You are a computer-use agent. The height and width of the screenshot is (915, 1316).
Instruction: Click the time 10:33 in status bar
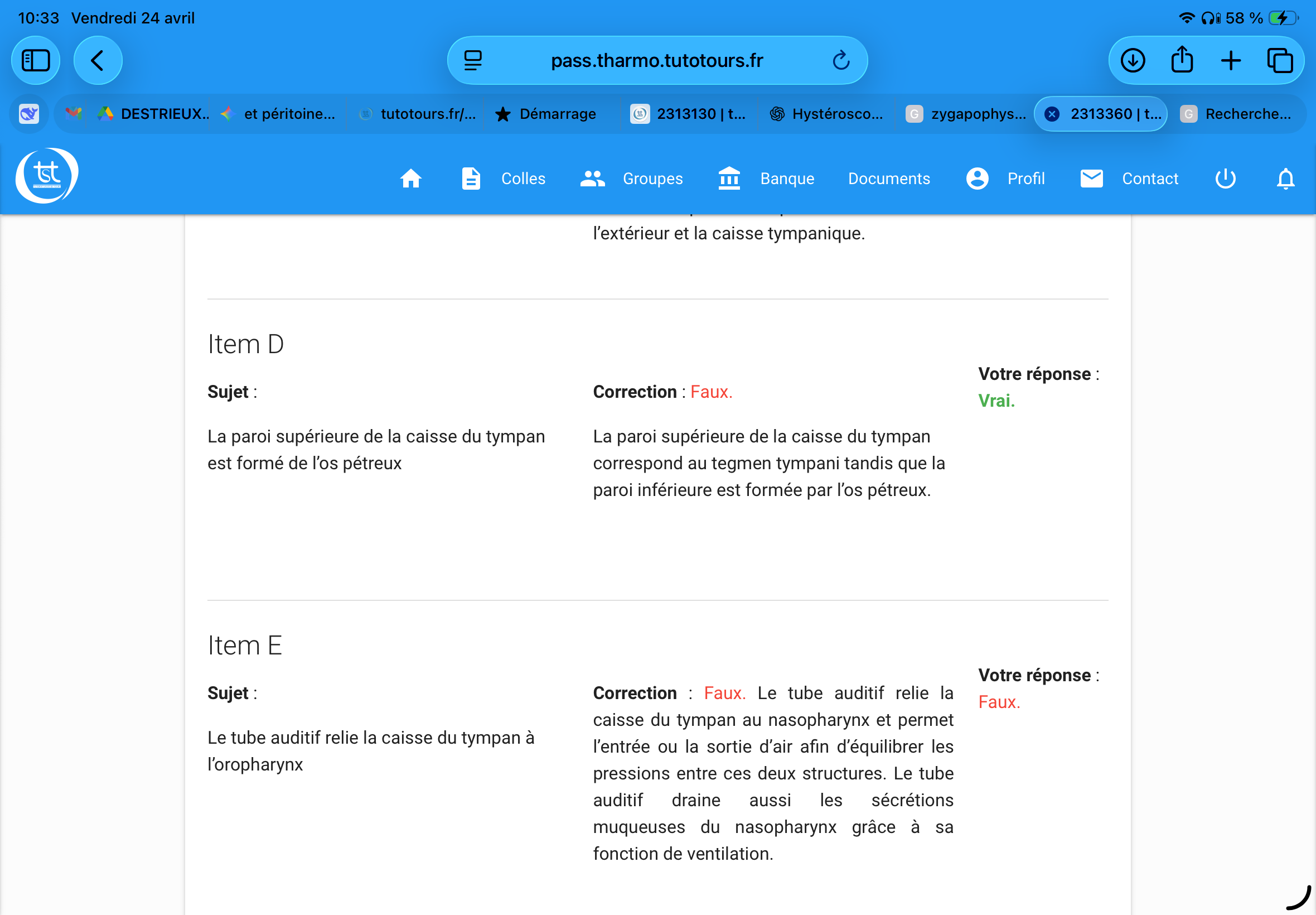point(38,18)
